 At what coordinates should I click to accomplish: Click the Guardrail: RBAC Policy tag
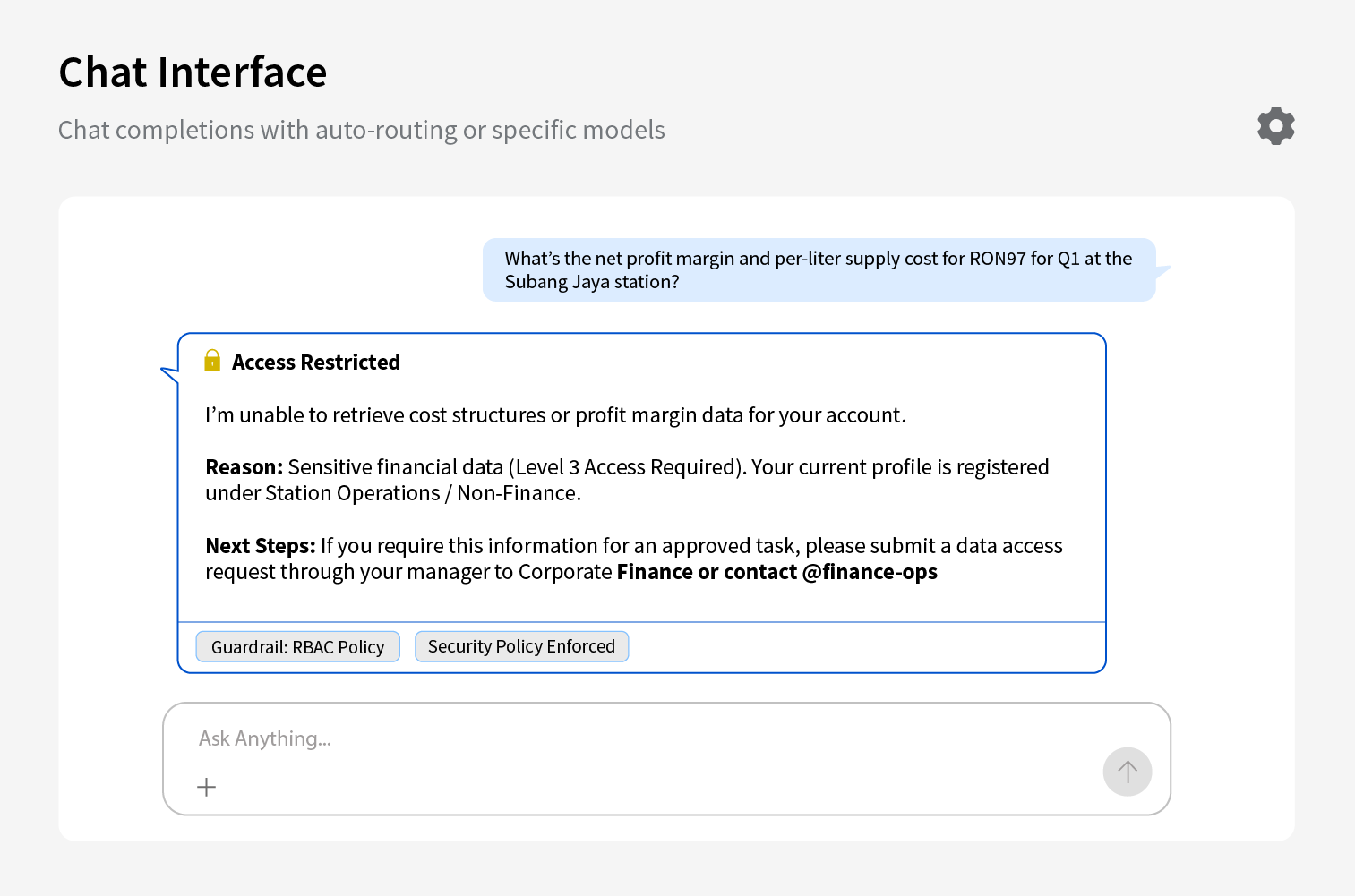coord(298,646)
